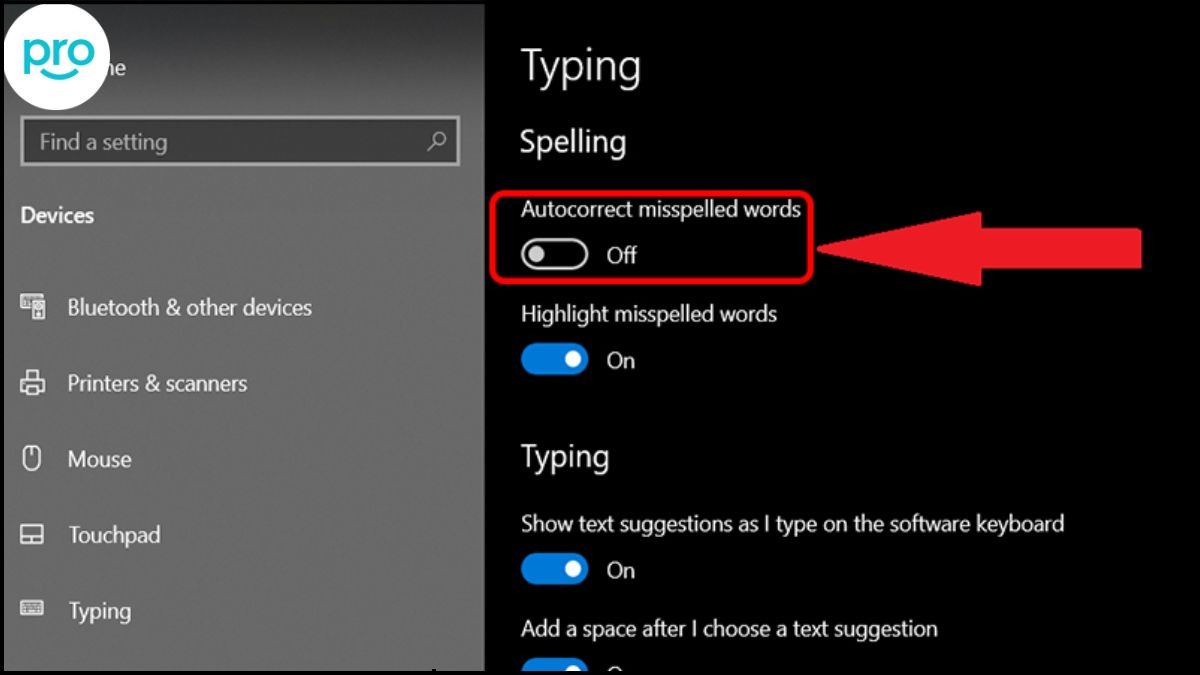The image size is (1200, 675).
Task: Click the Autocorrect misspelled words label
Action: click(x=661, y=209)
